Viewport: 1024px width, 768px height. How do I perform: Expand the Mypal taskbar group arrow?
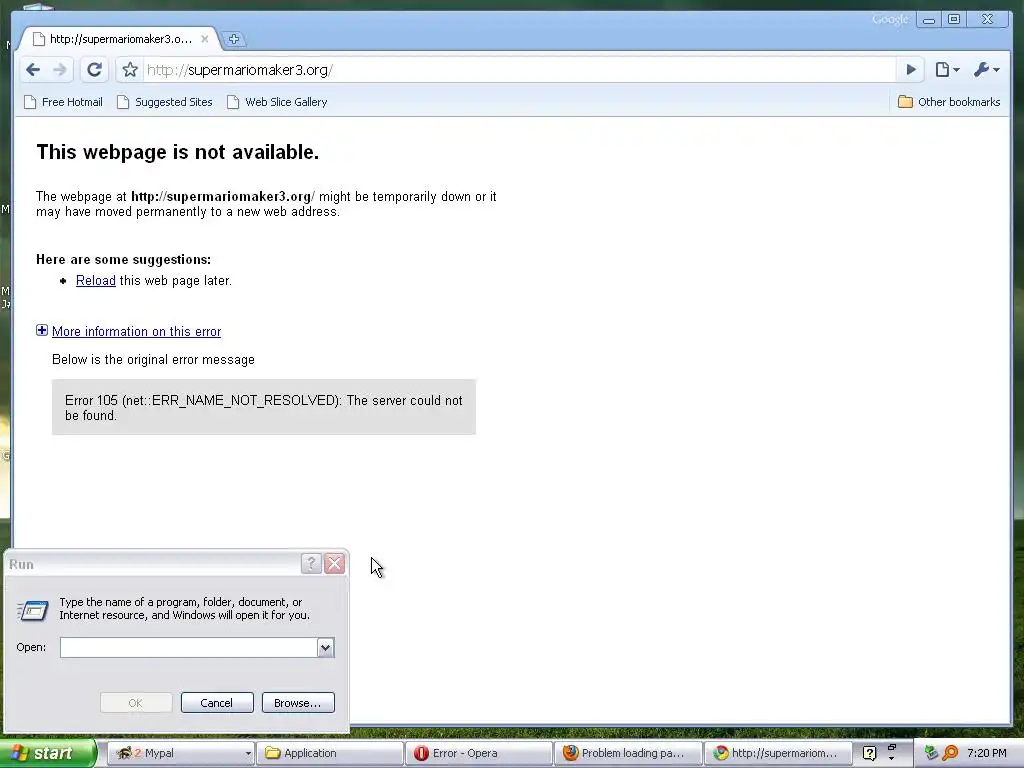(248, 753)
